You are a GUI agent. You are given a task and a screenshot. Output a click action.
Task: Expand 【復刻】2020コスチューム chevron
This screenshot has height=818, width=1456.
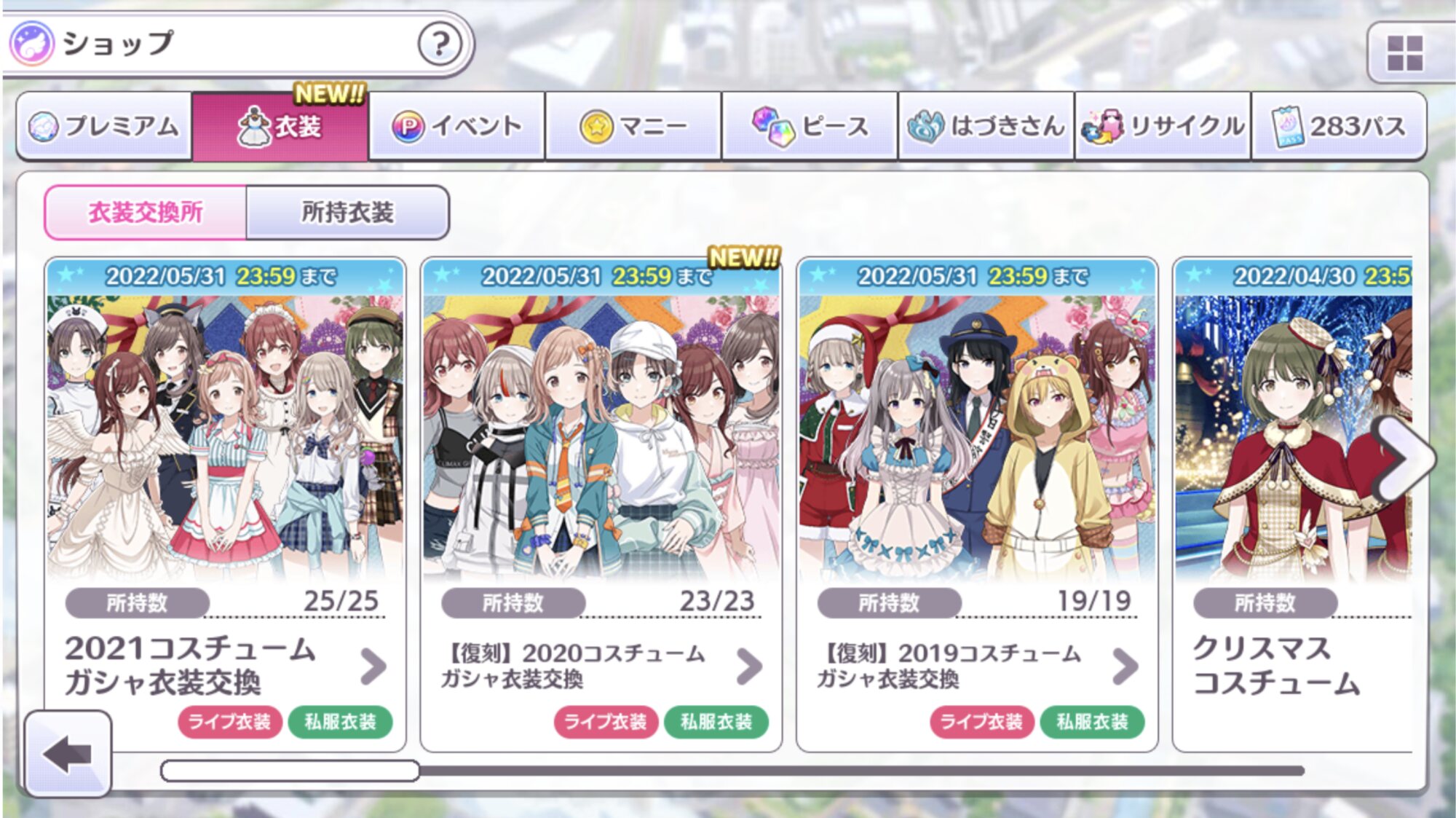tap(749, 666)
